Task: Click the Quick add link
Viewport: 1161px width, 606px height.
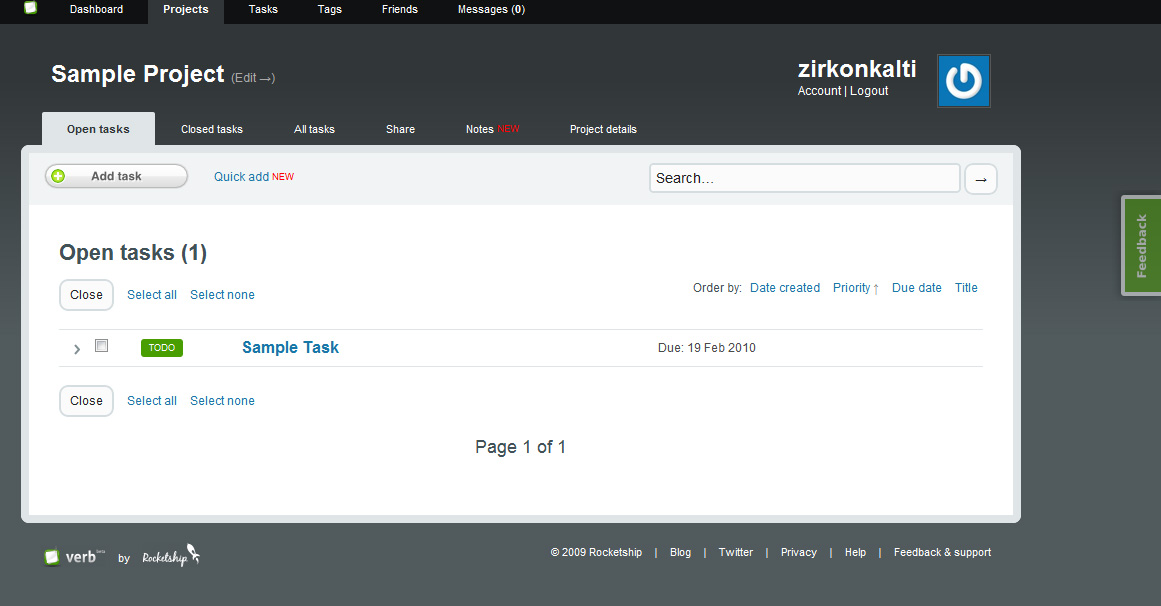Action: click(242, 177)
